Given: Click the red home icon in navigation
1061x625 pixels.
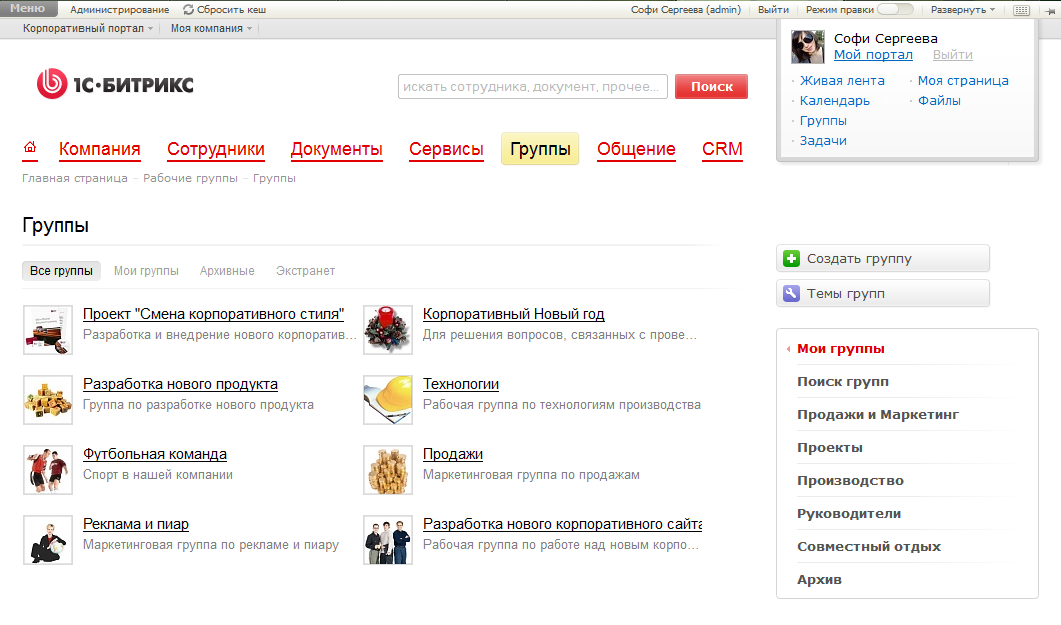Looking at the screenshot, I should pyautogui.click(x=30, y=148).
